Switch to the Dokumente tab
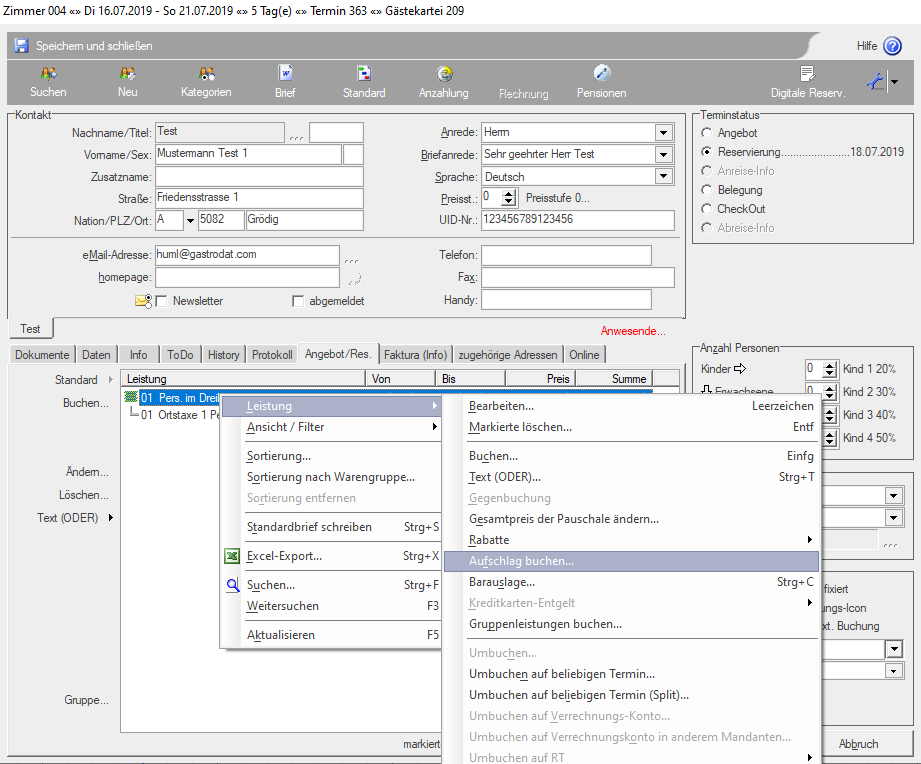921x764 pixels. pos(42,355)
